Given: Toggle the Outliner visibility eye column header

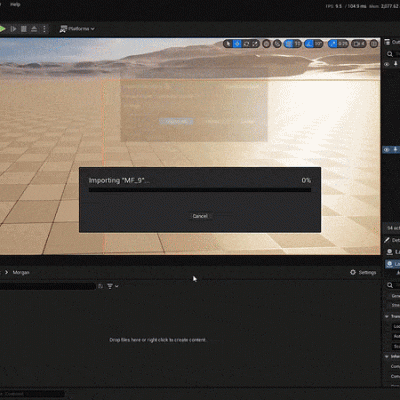Looking at the screenshot, I should pos(387,64).
